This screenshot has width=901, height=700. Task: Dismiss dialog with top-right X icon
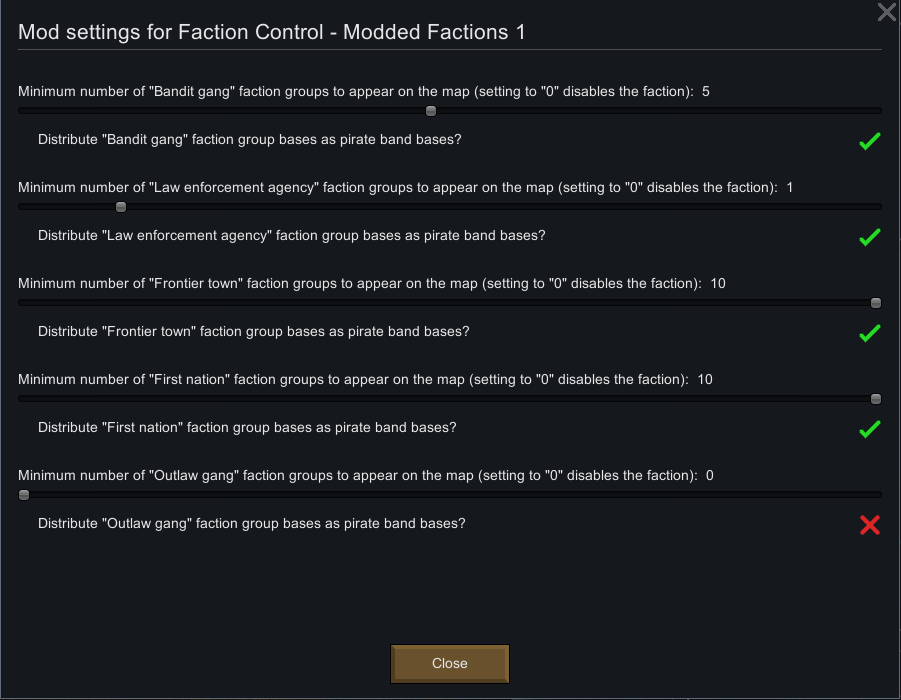[x=886, y=12]
